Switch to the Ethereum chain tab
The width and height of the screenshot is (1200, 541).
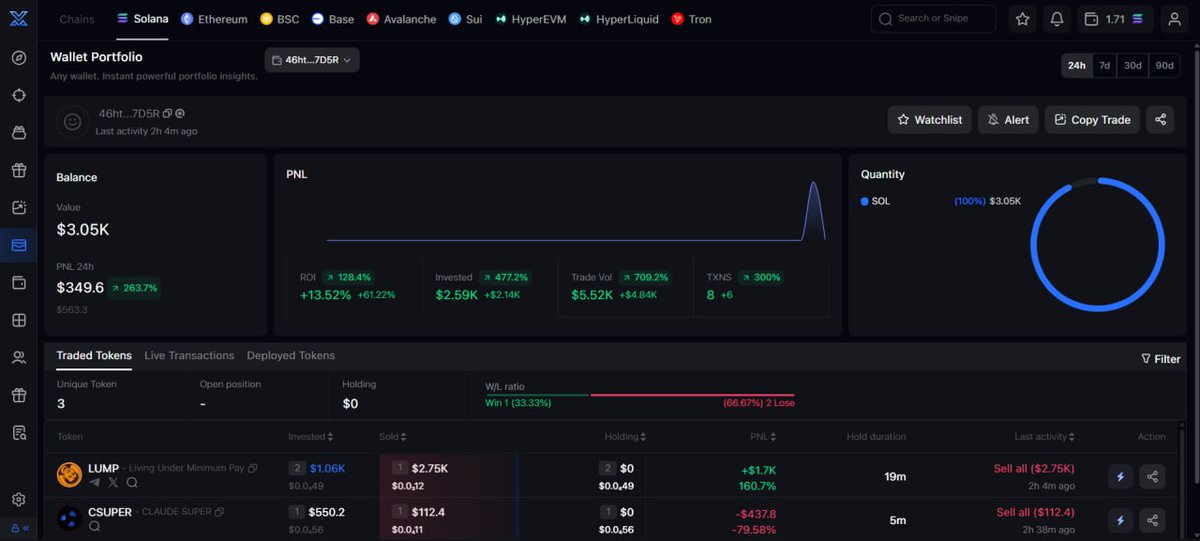[213, 19]
